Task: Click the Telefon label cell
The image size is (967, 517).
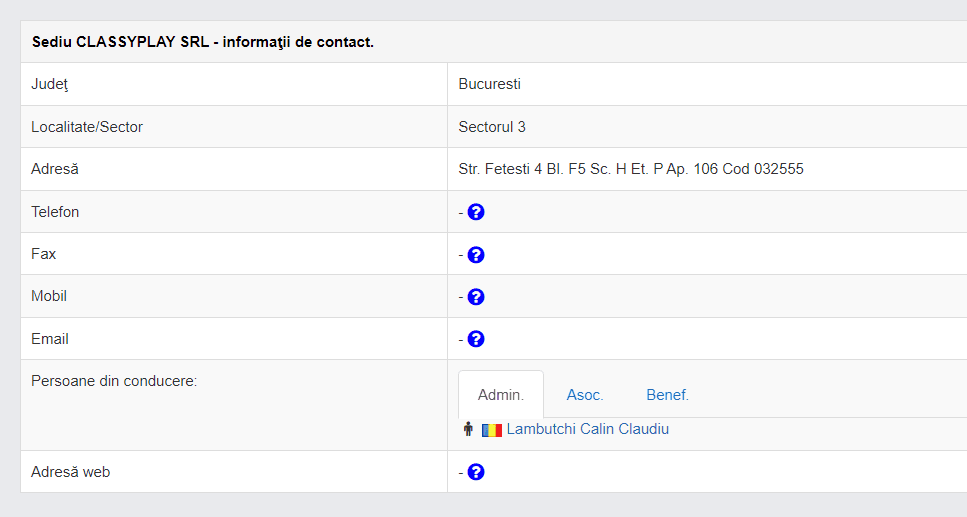Action: [x=234, y=212]
